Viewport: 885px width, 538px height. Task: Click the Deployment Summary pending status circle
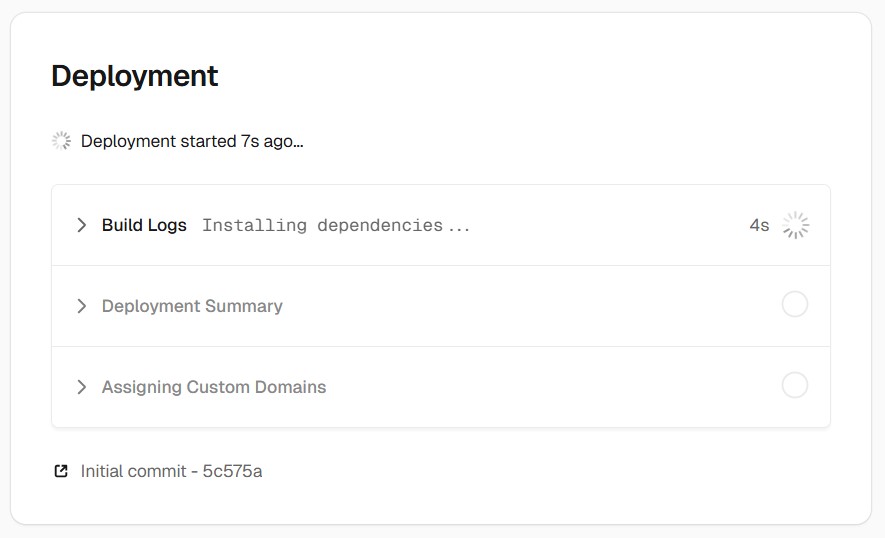(x=795, y=305)
